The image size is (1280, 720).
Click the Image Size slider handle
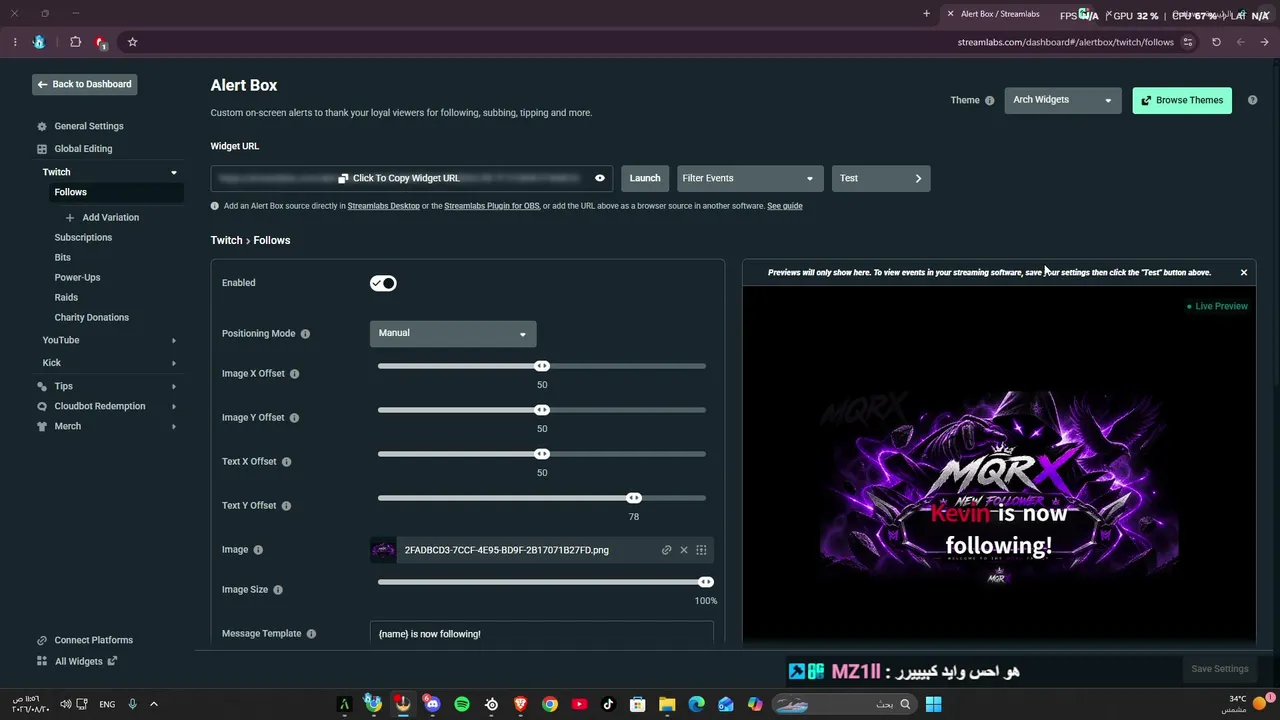(706, 582)
